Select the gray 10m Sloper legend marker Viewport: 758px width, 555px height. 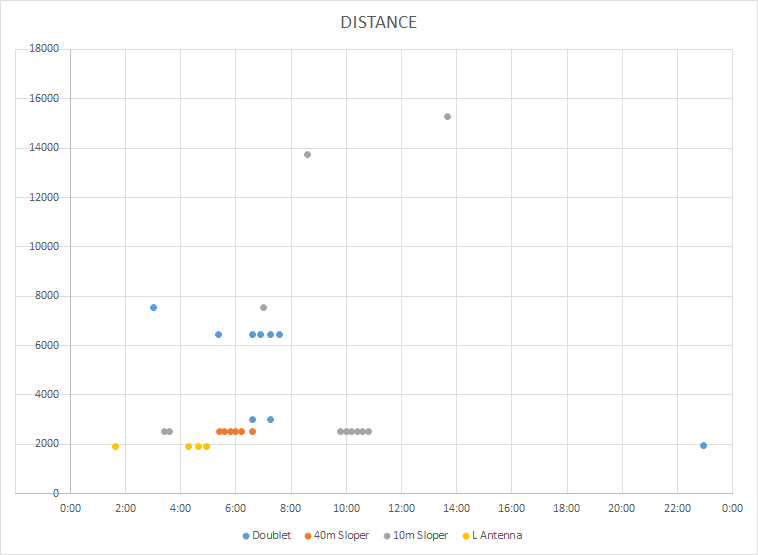click(x=387, y=536)
